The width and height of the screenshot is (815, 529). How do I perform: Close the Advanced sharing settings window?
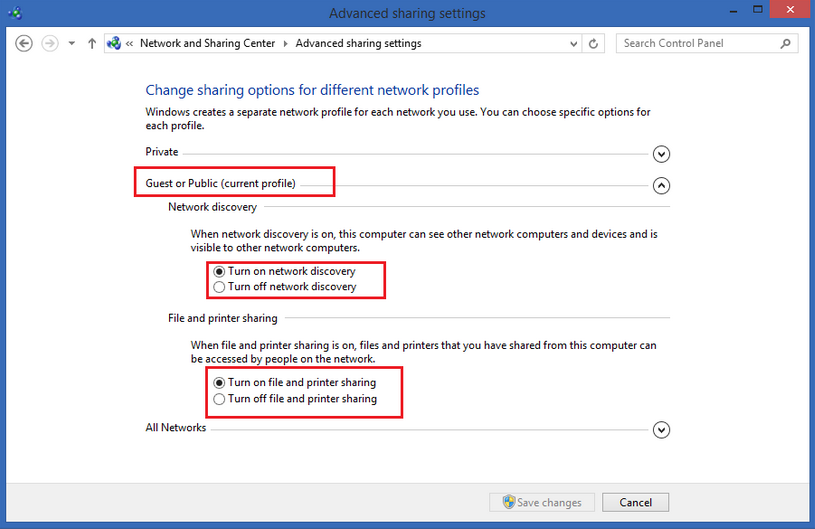tap(790, 10)
